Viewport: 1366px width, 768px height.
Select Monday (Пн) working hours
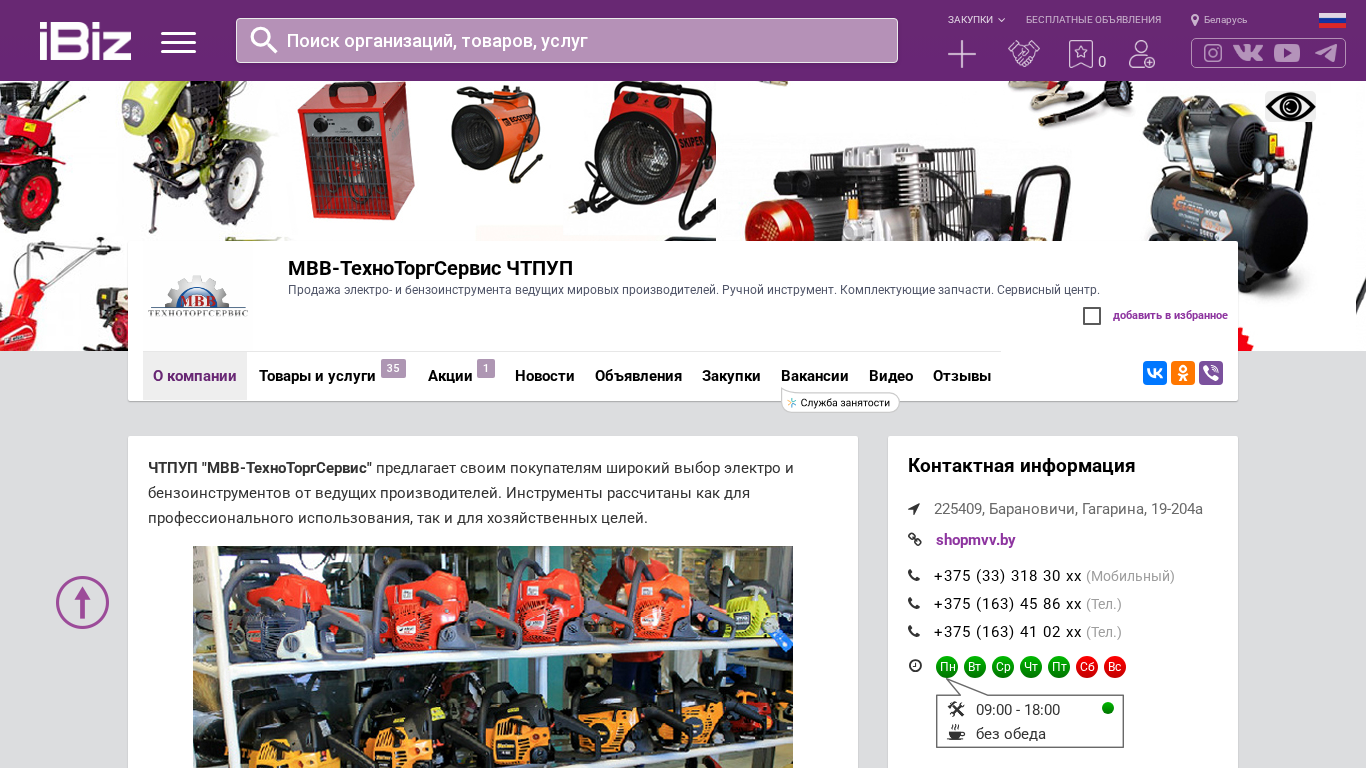point(947,667)
